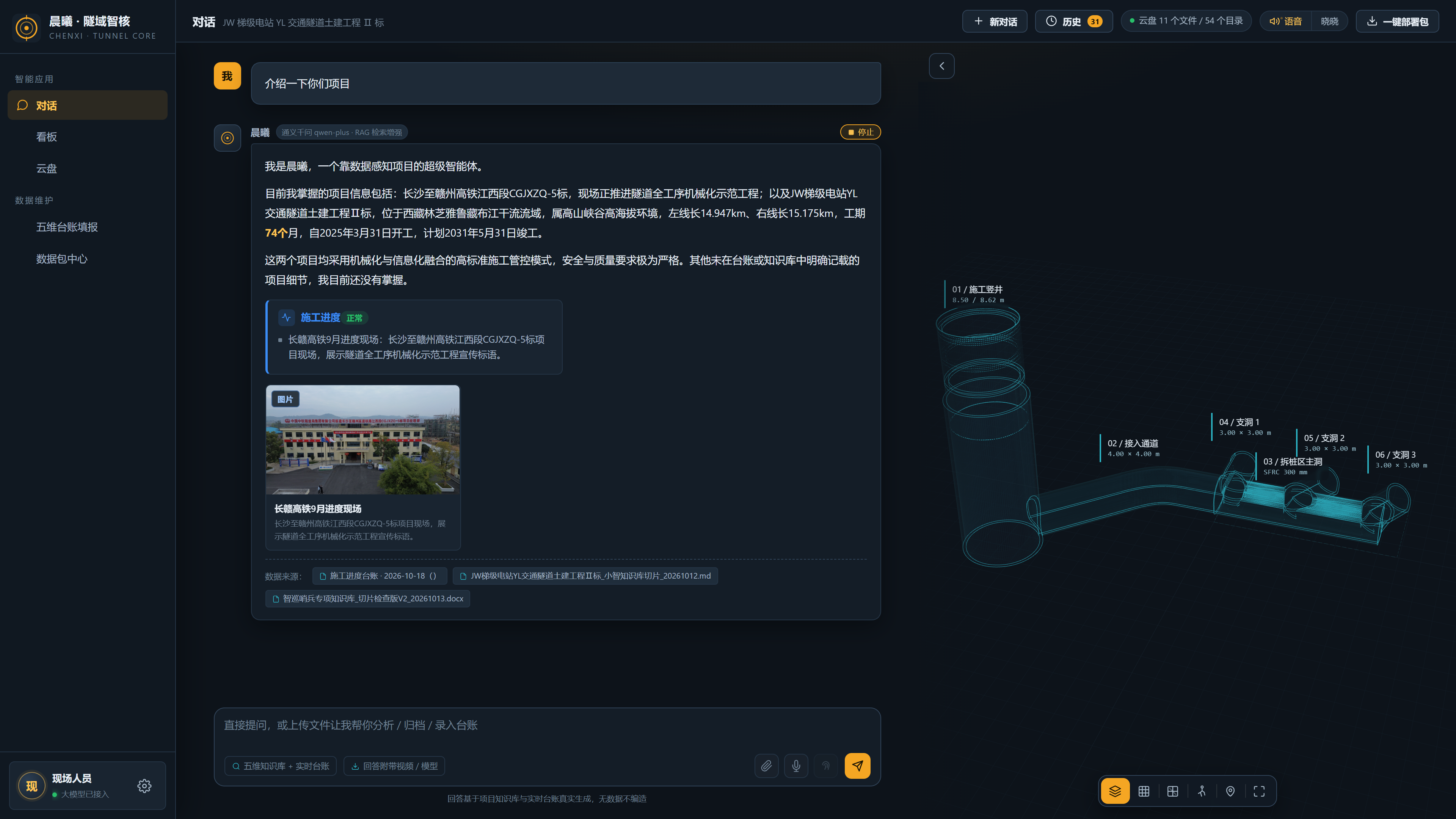Viewport: 1456px width, 819px height.
Task: Open the 长赣高铁9月进度现场 image thumbnail
Action: (363, 440)
